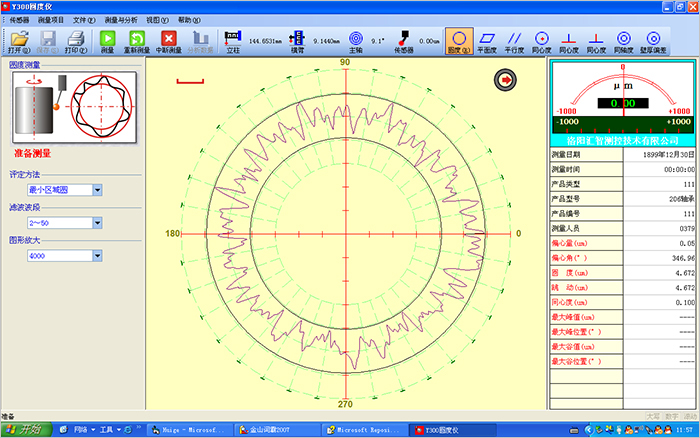Screen dimensions: 700x438
Task: Click the 重新测量 (Re-measure) icon
Action: pos(137,40)
